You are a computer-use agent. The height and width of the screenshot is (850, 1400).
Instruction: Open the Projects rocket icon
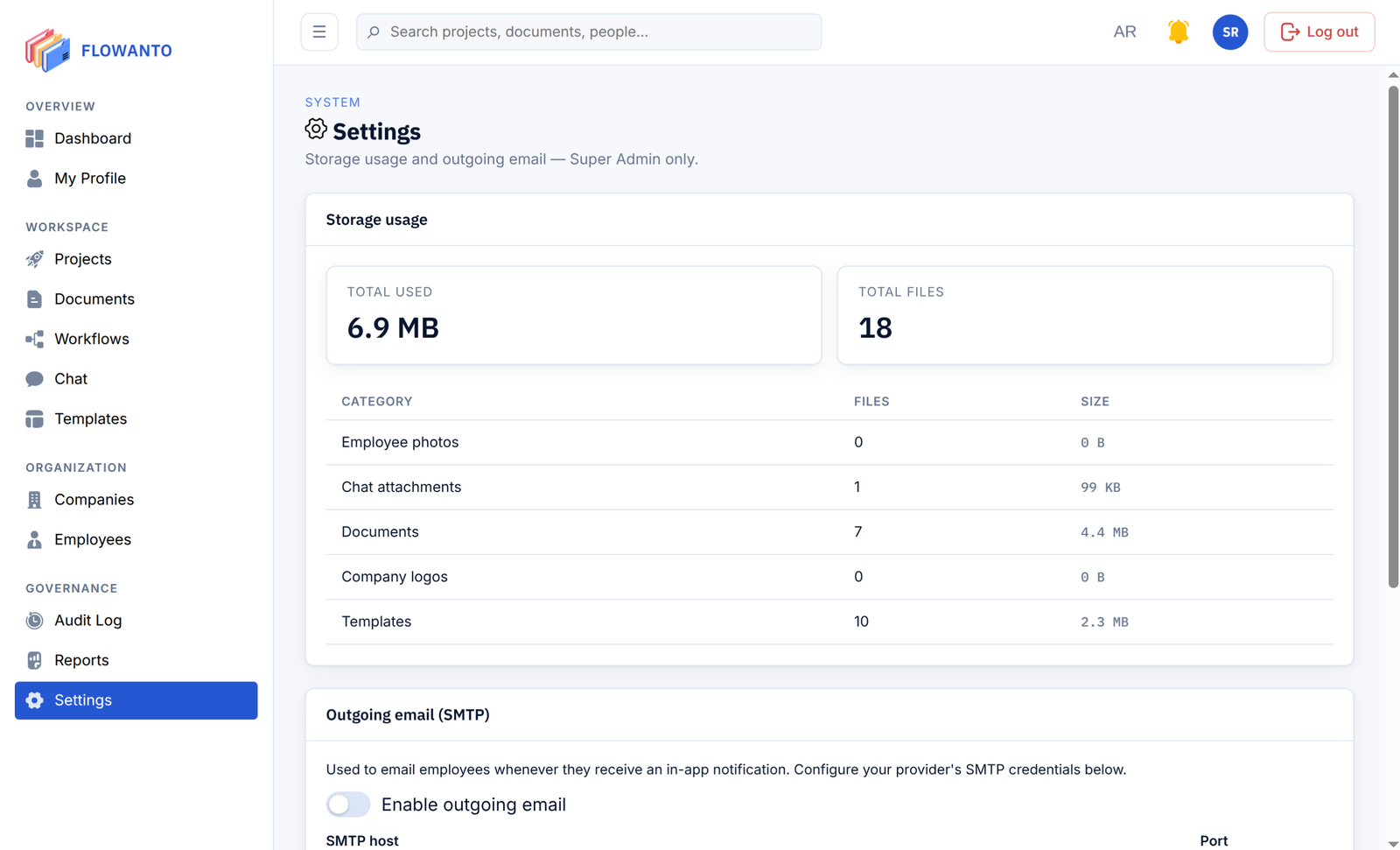[34, 259]
